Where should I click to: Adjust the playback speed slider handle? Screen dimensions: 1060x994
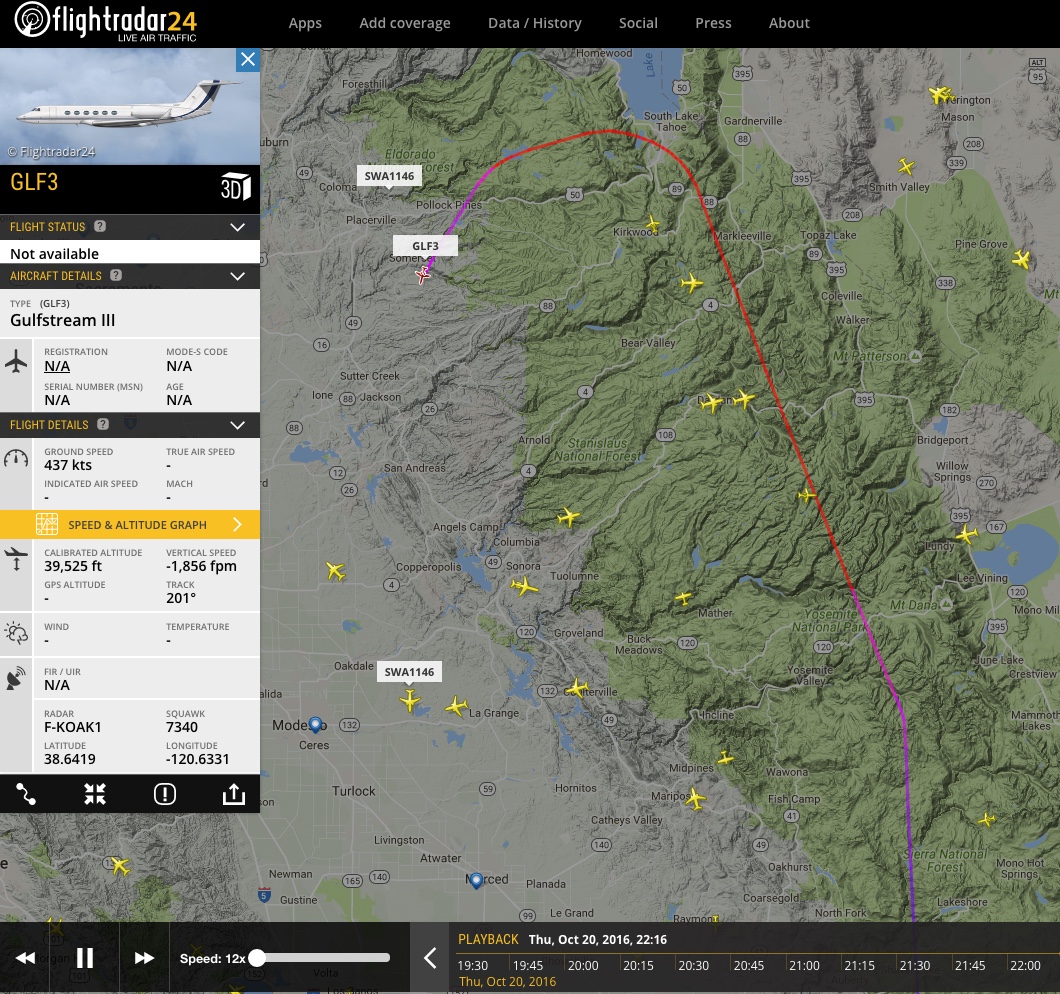point(257,958)
